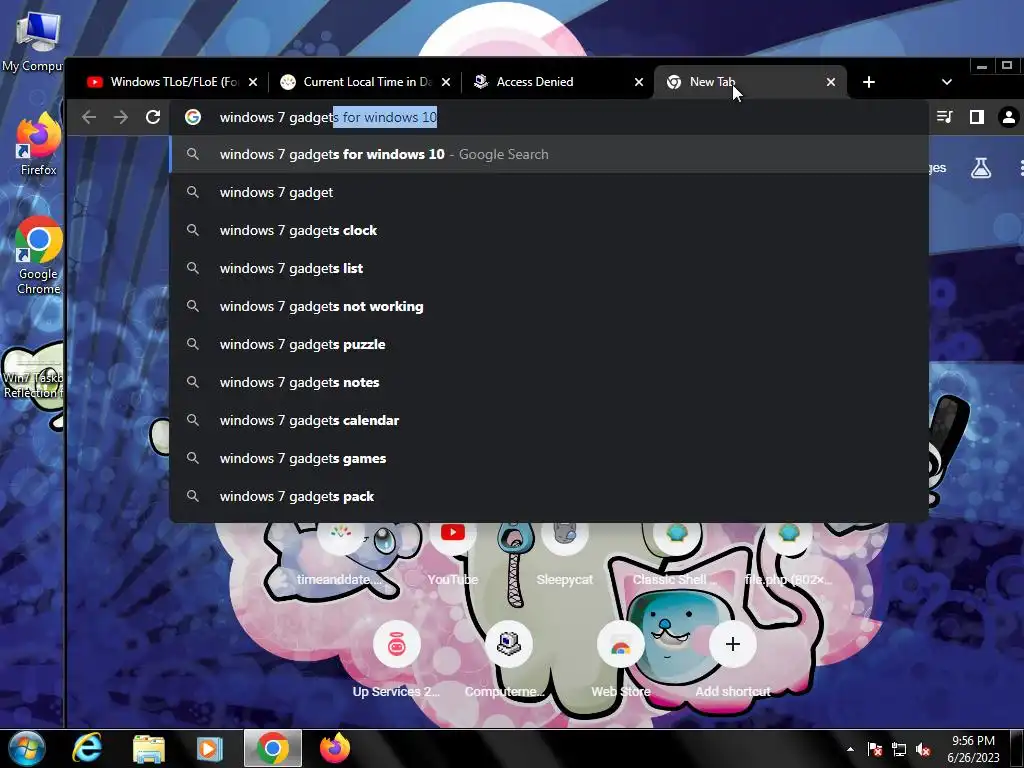1024x768 pixels.
Task: Pick suggestion 'windows 7 gadgets not working'
Action: (x=549, y=306)
